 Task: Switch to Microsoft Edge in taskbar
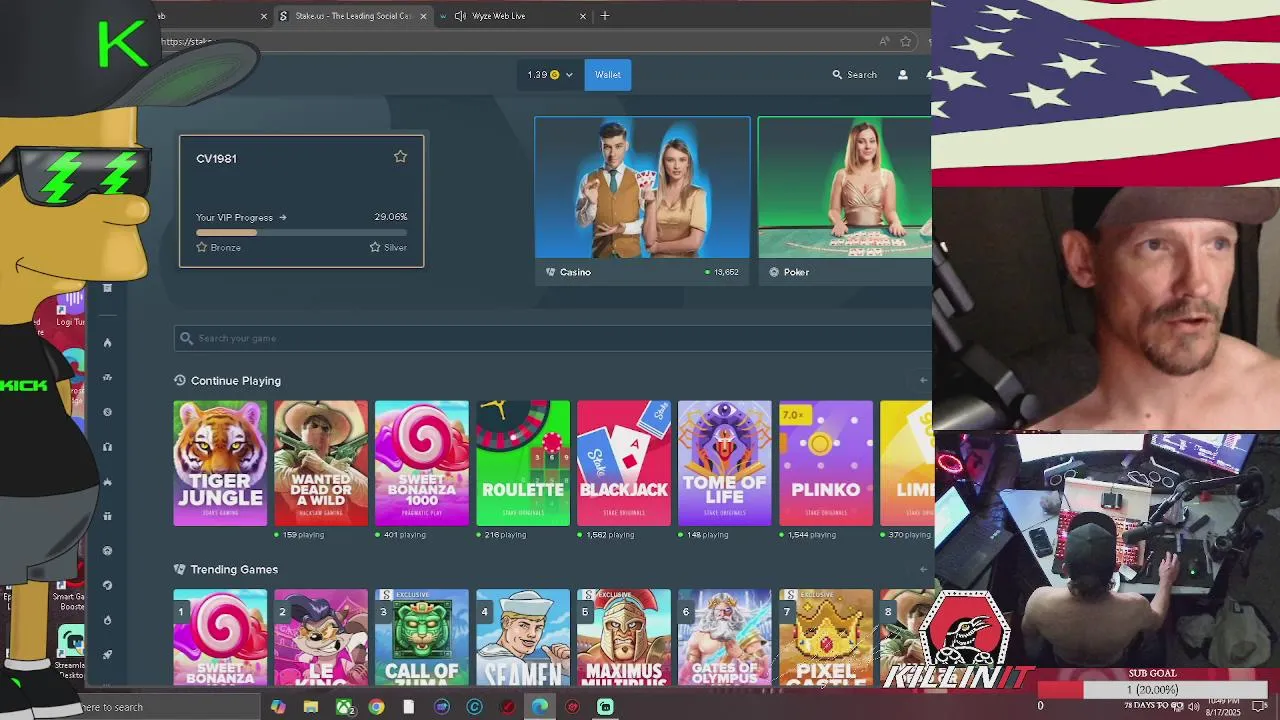tap(540, 707)
